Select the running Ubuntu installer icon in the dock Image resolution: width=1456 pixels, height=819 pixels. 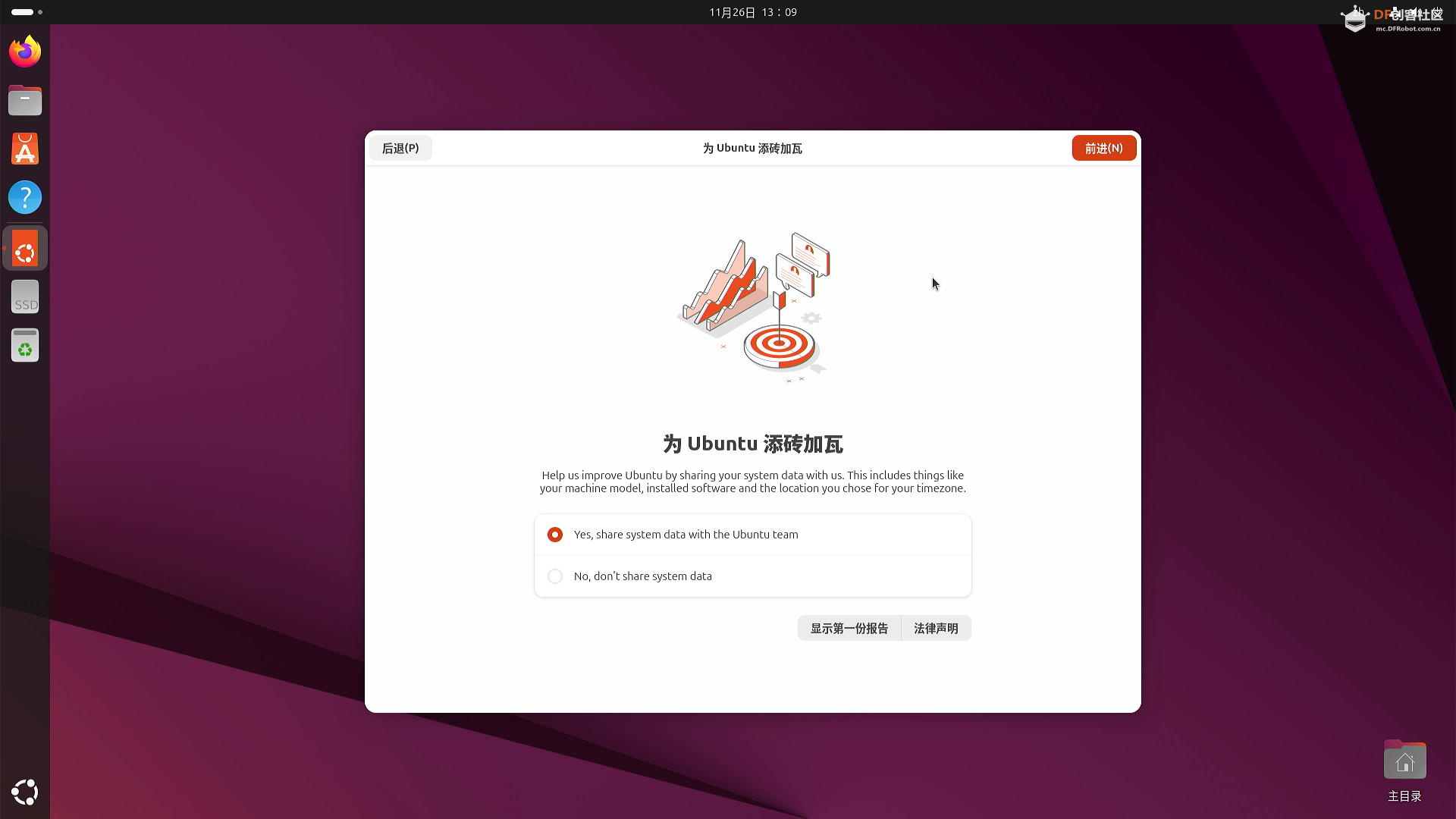[x=24, y=248]
